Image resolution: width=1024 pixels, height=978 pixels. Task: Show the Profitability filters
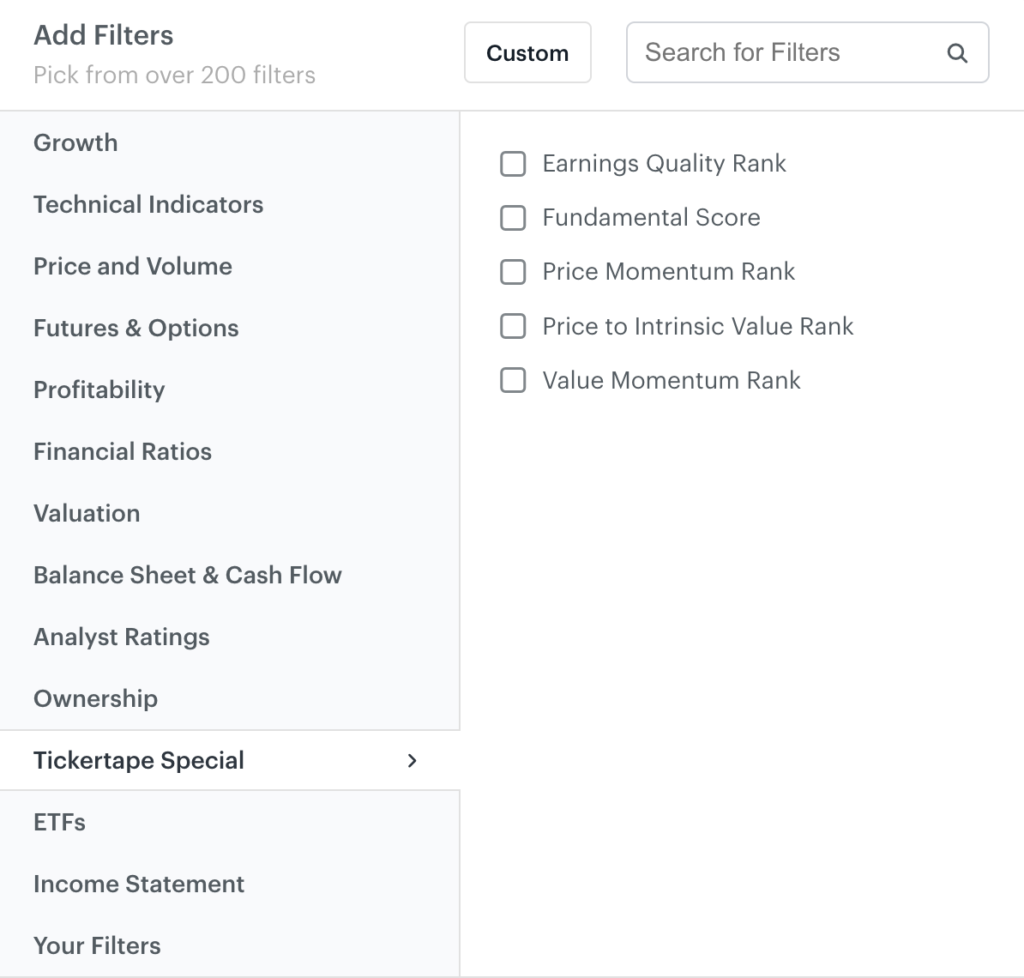click(99, 390)
